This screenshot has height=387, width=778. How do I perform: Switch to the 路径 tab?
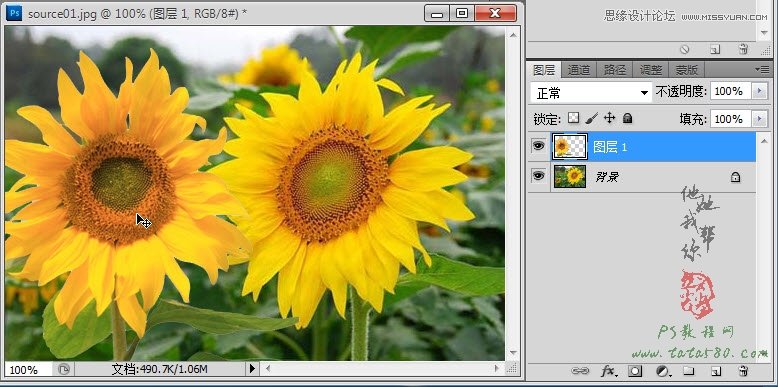tap(615, 70)
